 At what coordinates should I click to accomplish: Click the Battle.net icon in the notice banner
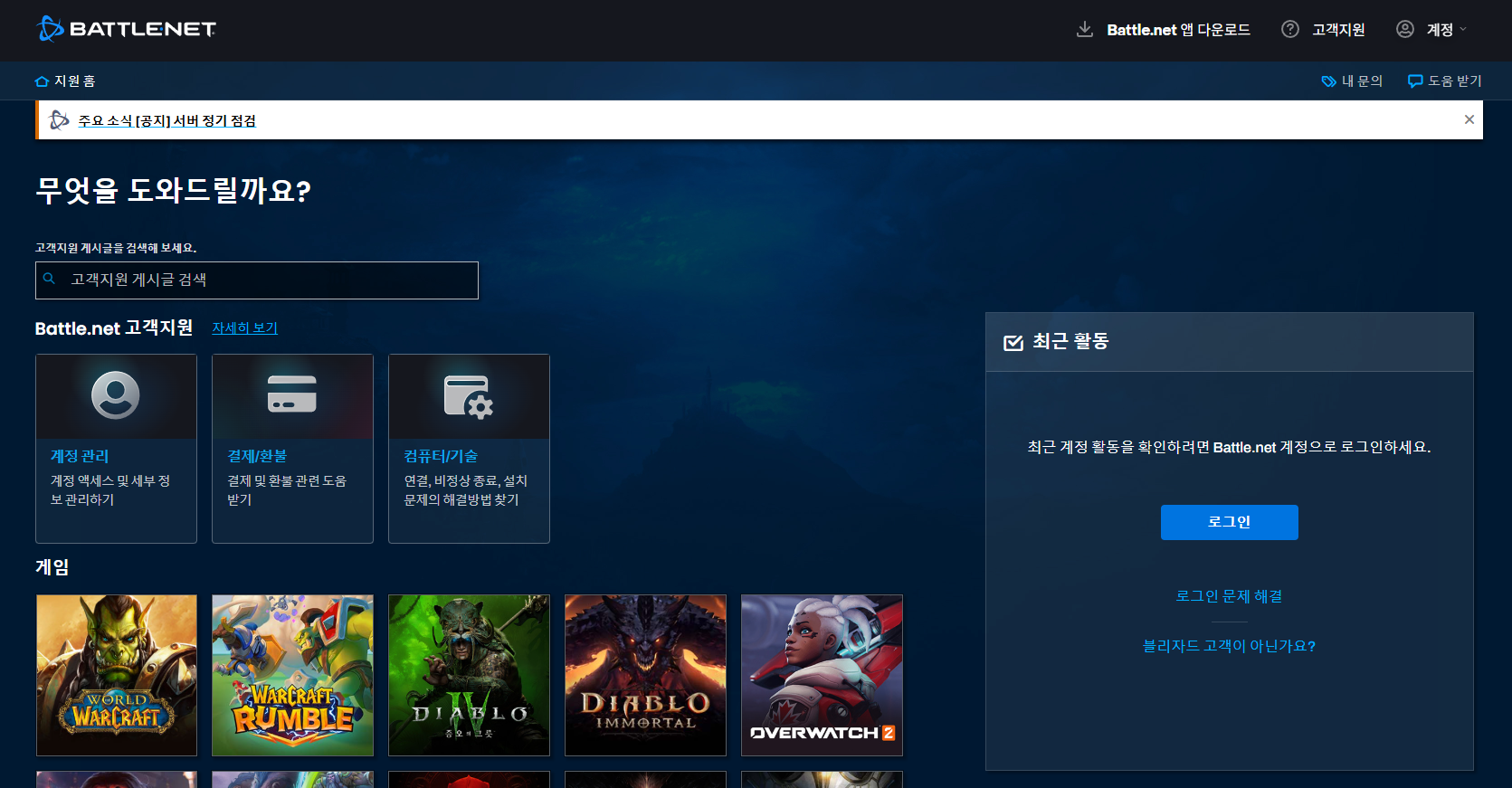59,119
